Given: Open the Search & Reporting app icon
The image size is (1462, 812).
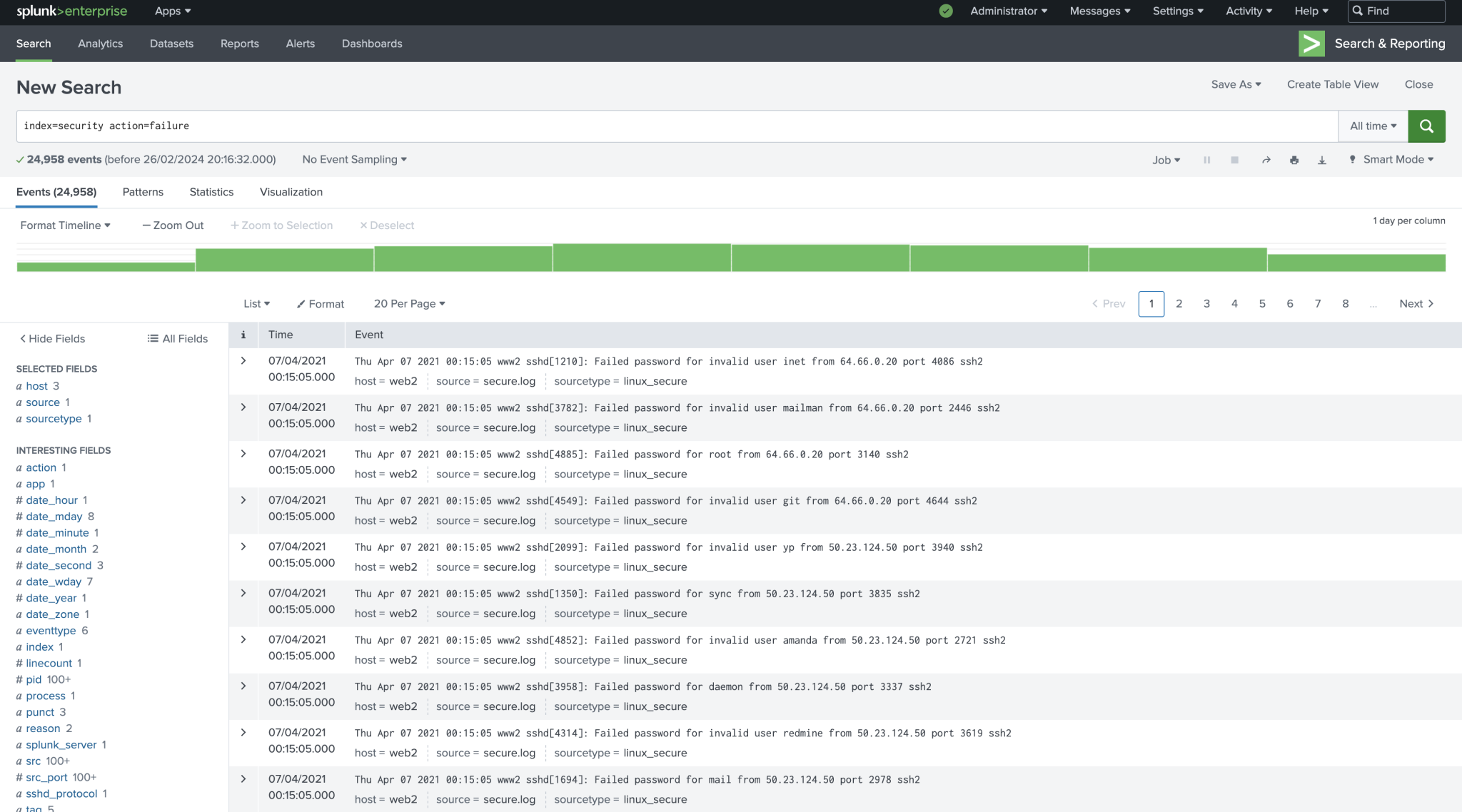Looking at the screenshot, I should pos(1311,44).
